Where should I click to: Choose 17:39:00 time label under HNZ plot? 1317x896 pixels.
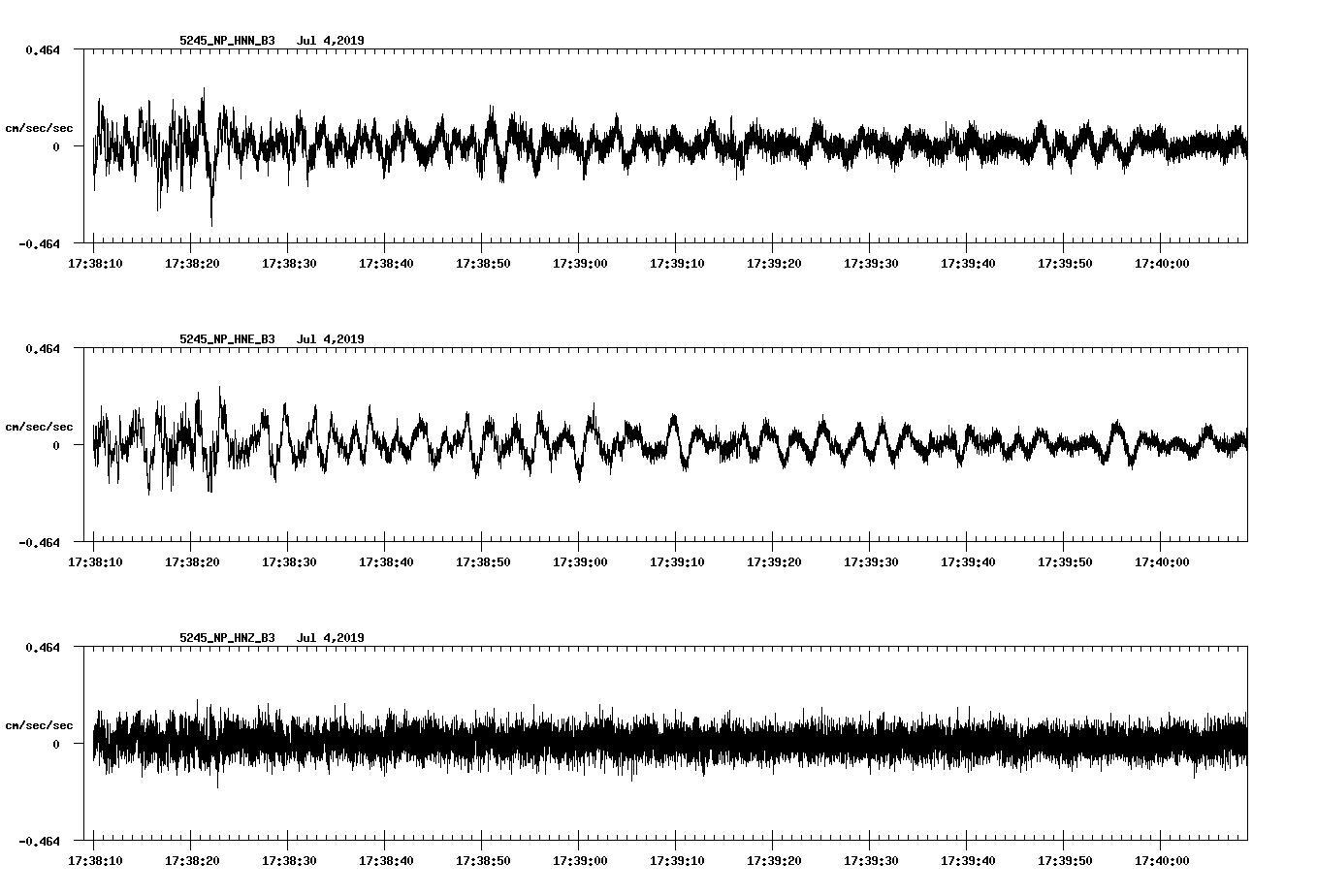[580, 860]
